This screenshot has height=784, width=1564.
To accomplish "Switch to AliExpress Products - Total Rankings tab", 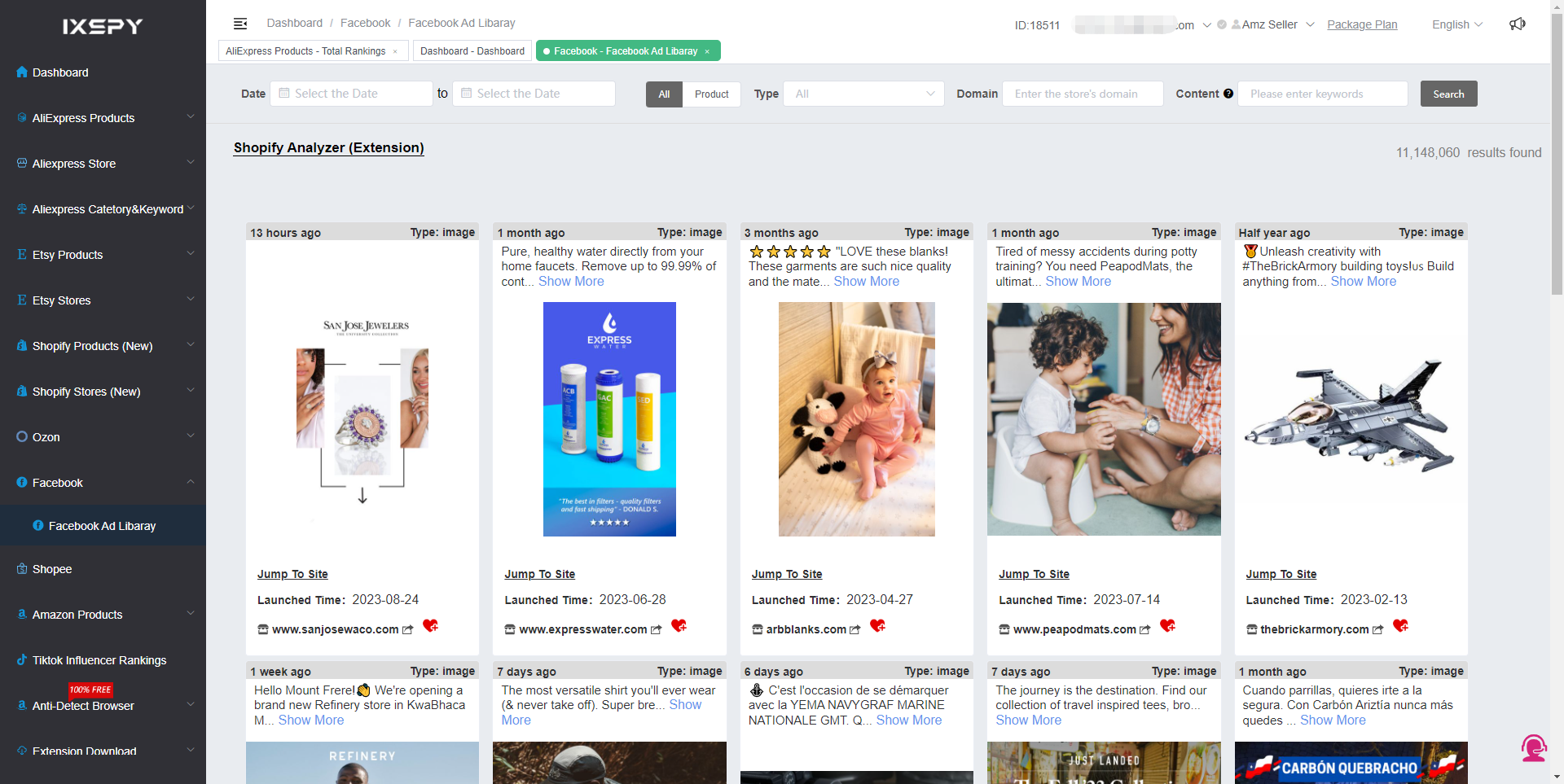I will tap(305, 50).
